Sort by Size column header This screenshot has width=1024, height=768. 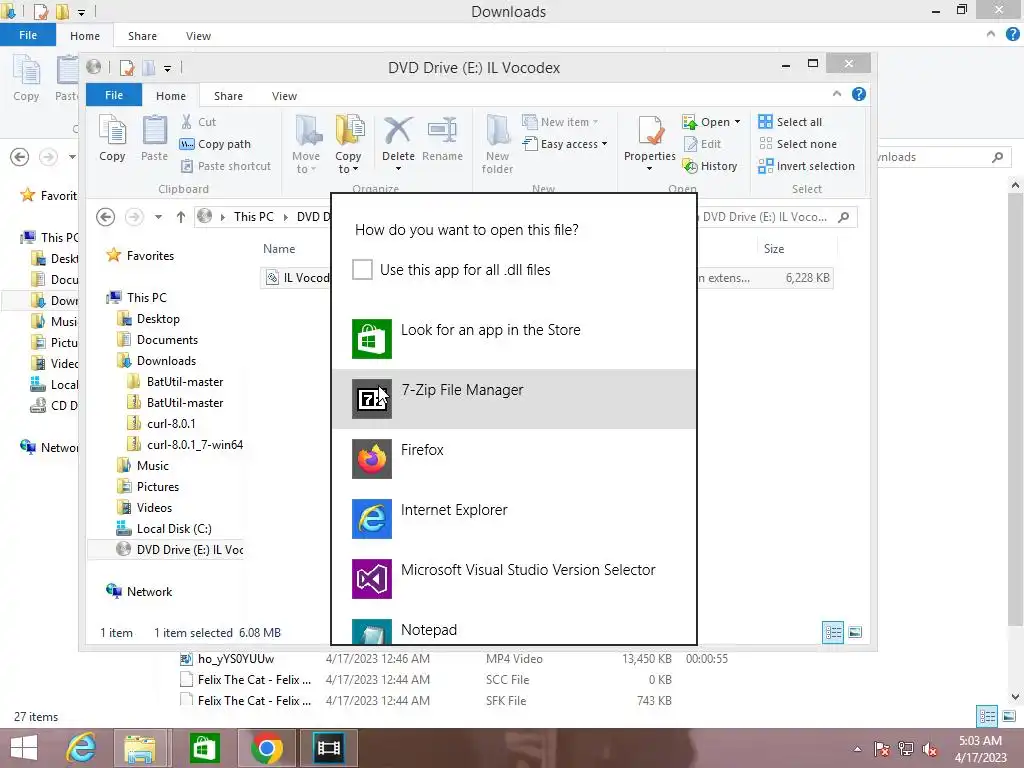774,249
